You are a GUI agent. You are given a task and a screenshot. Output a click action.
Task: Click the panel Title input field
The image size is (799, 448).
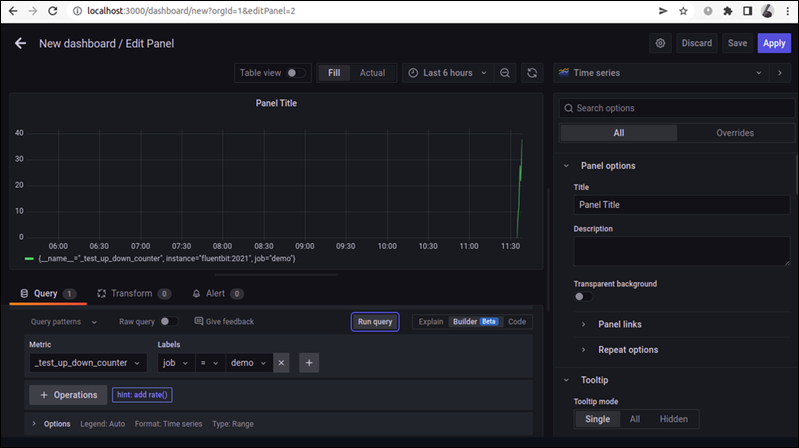pyautogui.click(x=682, y=205)
